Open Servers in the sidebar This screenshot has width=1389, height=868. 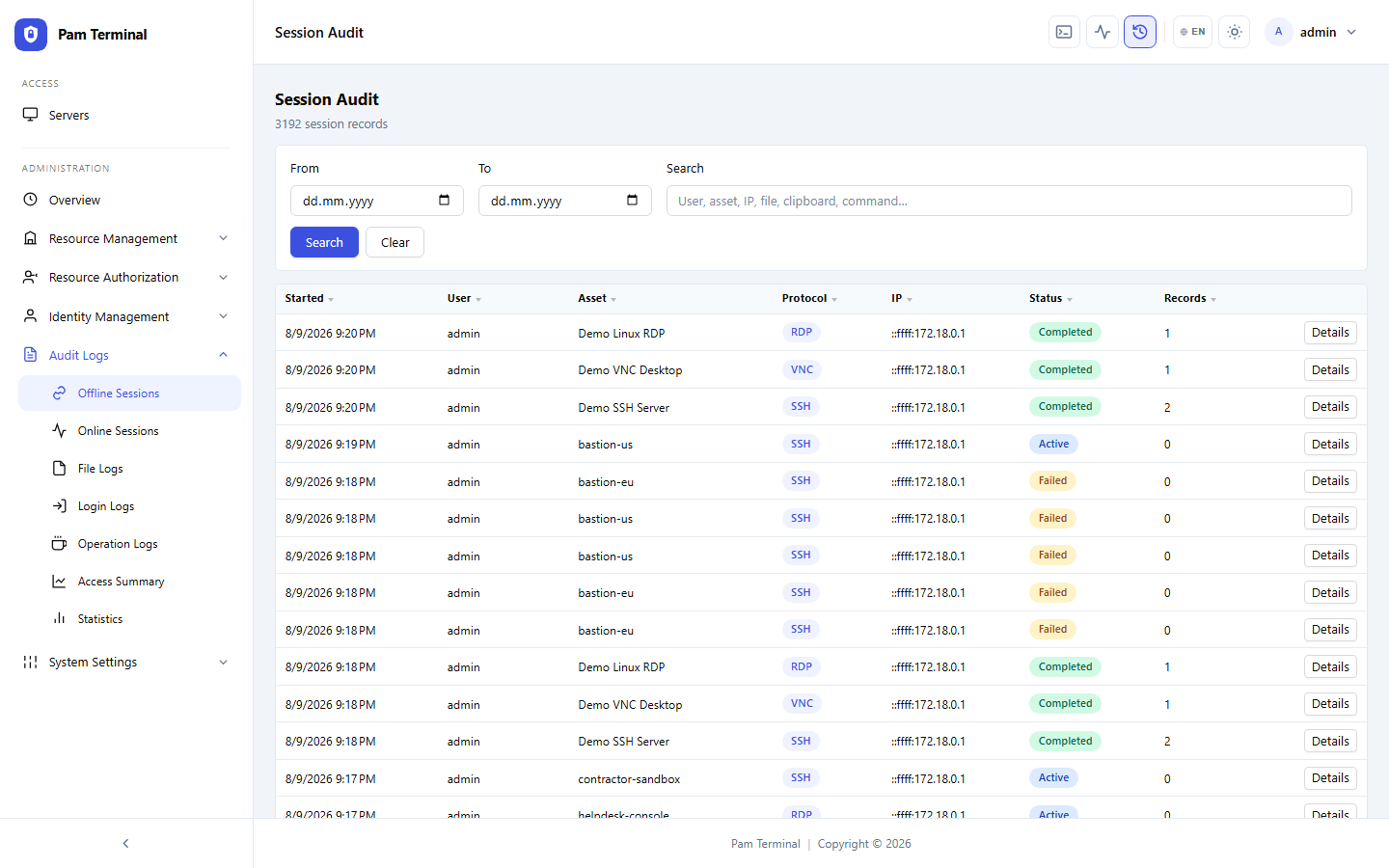tap(126, 115)
